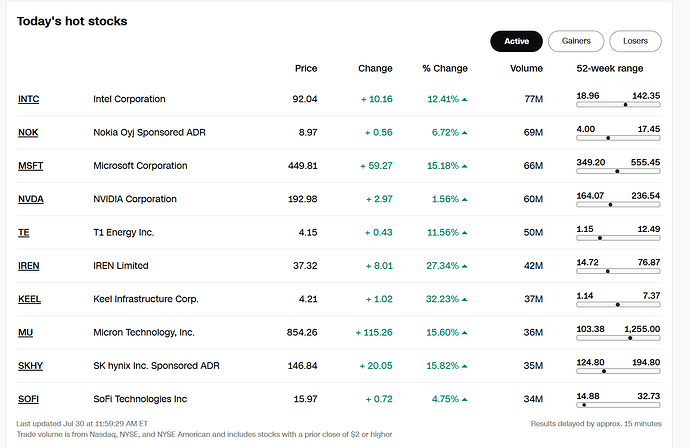
Task: Open the TE ticker link
Action: click(24, 232)
